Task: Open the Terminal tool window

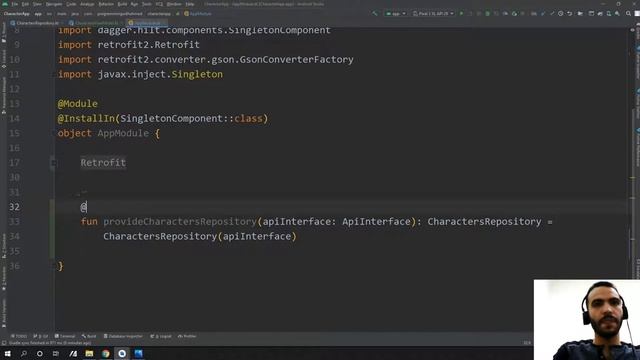Action: (65, 336)
